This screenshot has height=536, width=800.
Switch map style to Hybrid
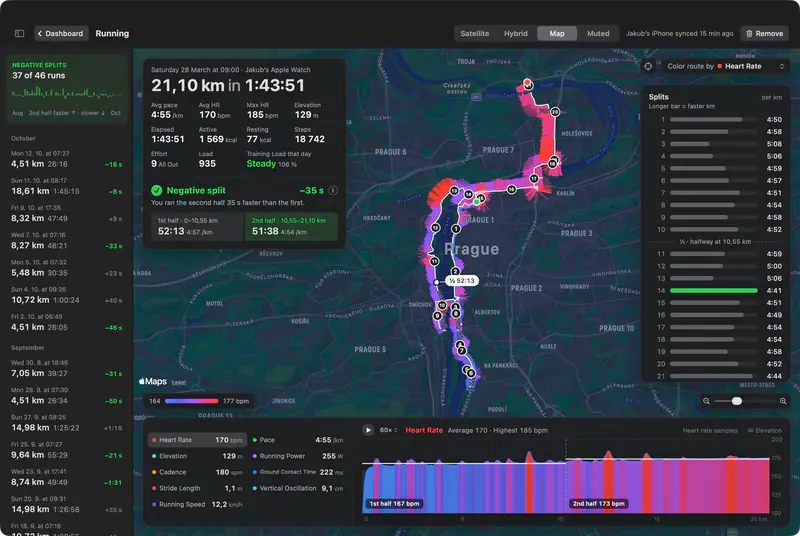click(515, 34)
